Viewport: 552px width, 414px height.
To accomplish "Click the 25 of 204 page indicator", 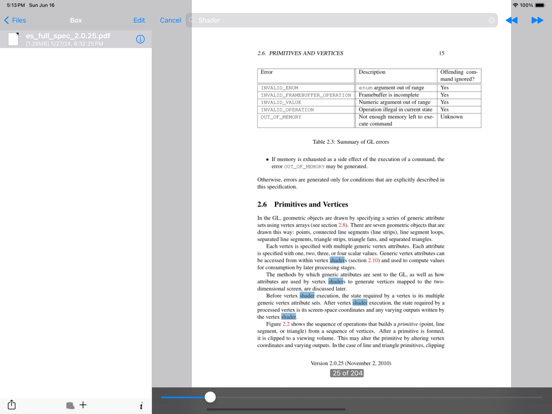I will pos(347,373).
